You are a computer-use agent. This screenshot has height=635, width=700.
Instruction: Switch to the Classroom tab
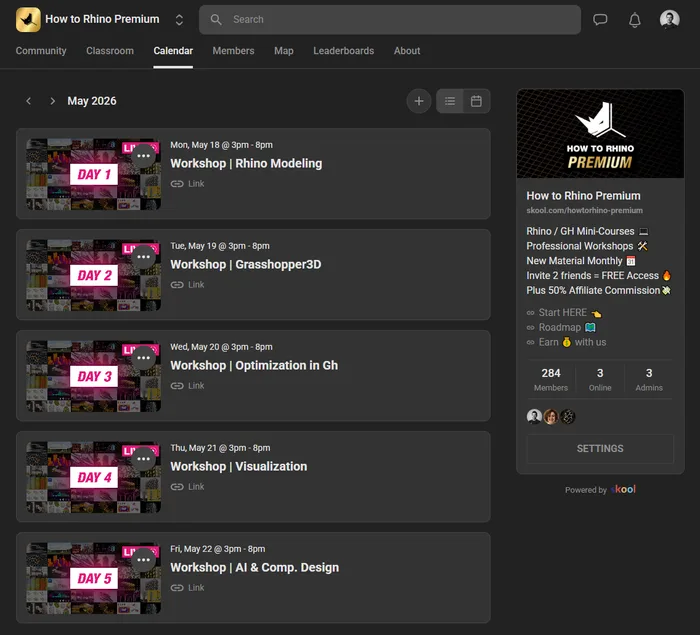110,51
